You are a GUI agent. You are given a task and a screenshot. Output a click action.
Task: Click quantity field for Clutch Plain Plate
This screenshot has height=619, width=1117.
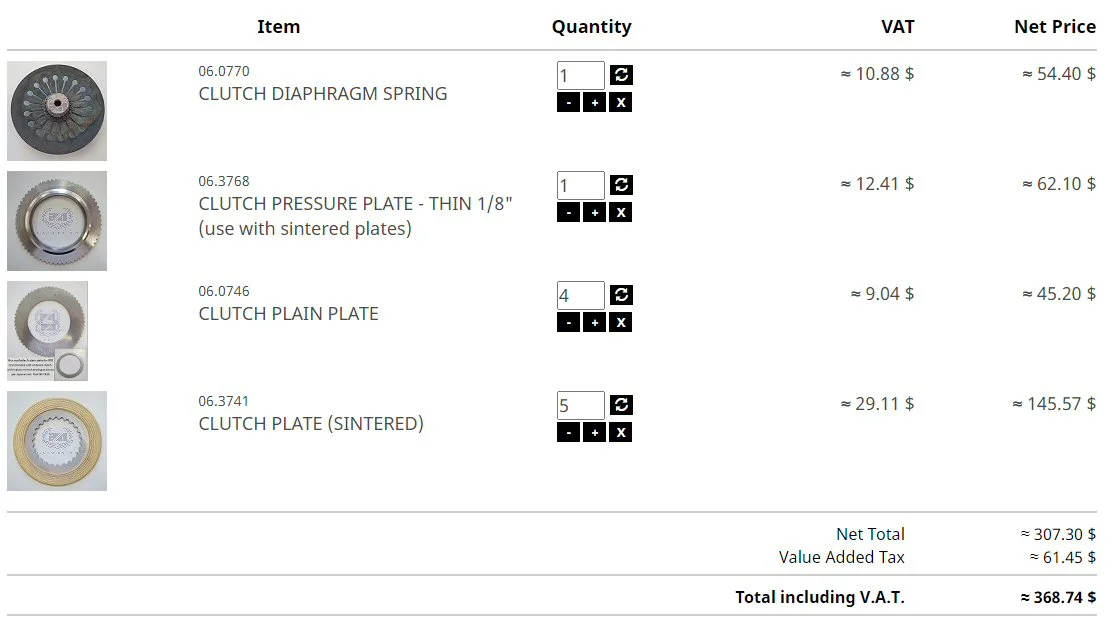click(x=580, y=295)
